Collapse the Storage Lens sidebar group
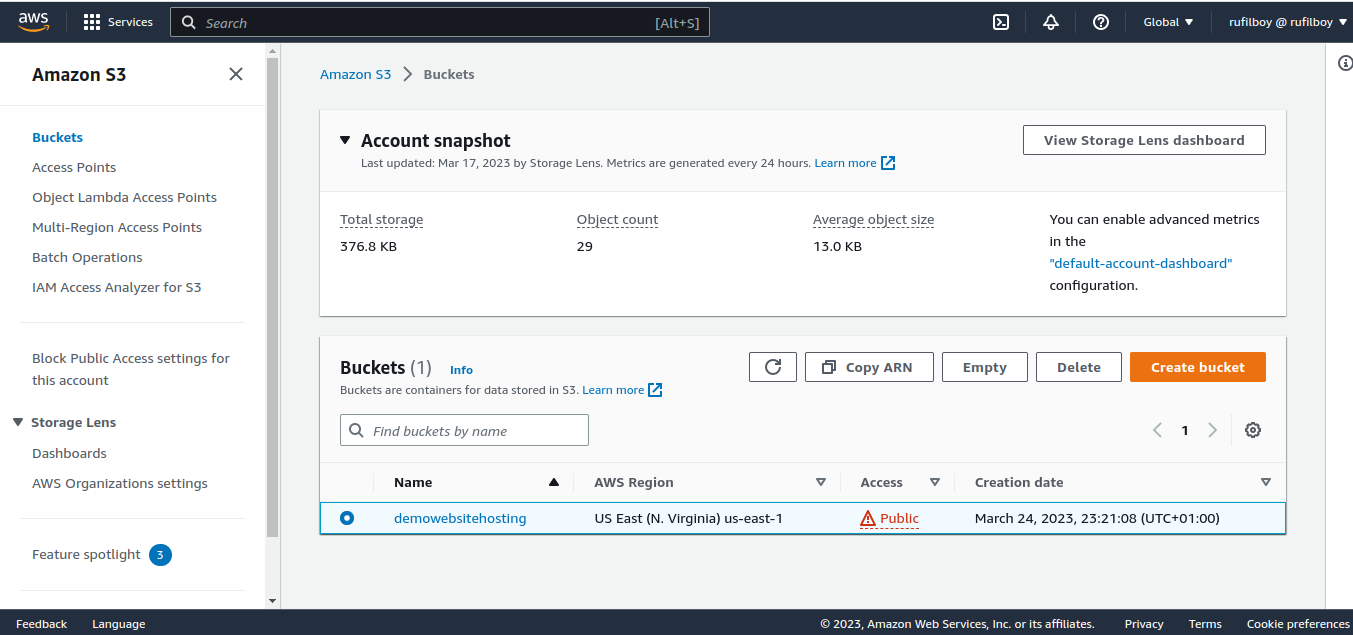The image size is (1353, 635). click(x=18, y=422)
